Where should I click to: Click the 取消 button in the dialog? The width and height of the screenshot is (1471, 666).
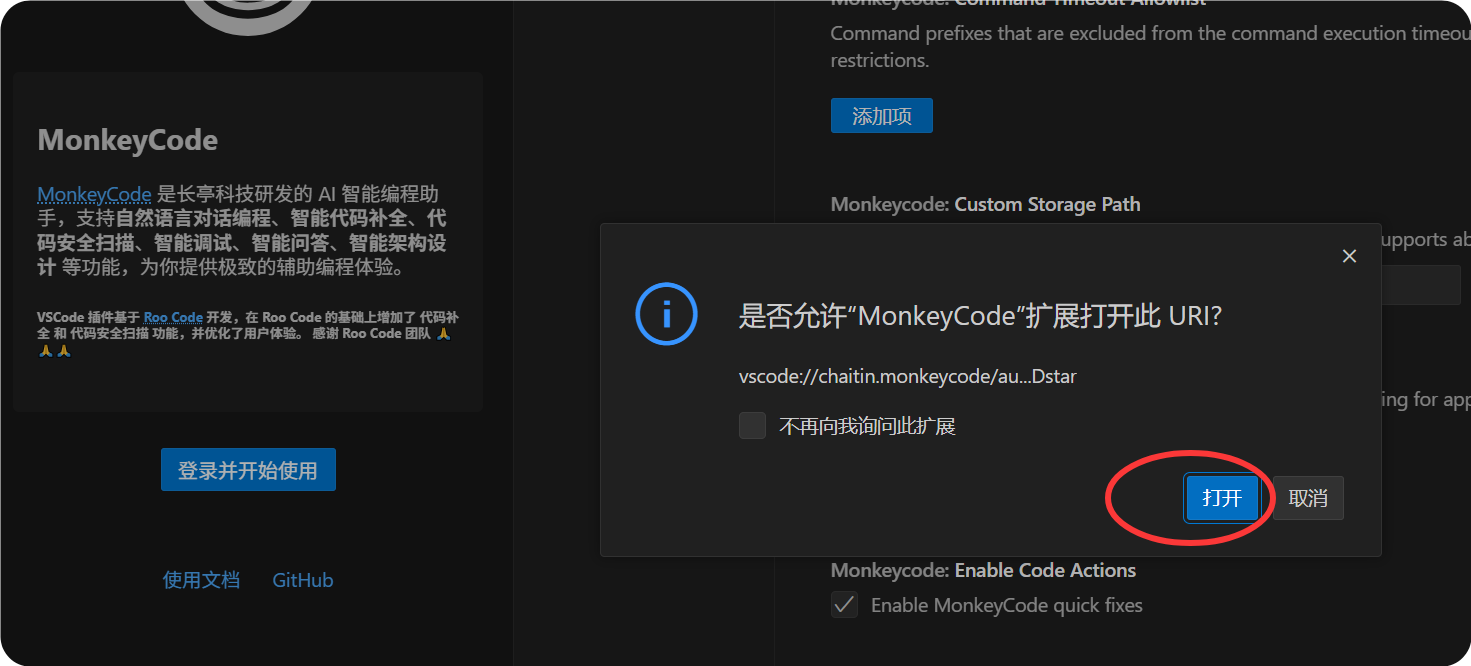[x=1308, y=498]
